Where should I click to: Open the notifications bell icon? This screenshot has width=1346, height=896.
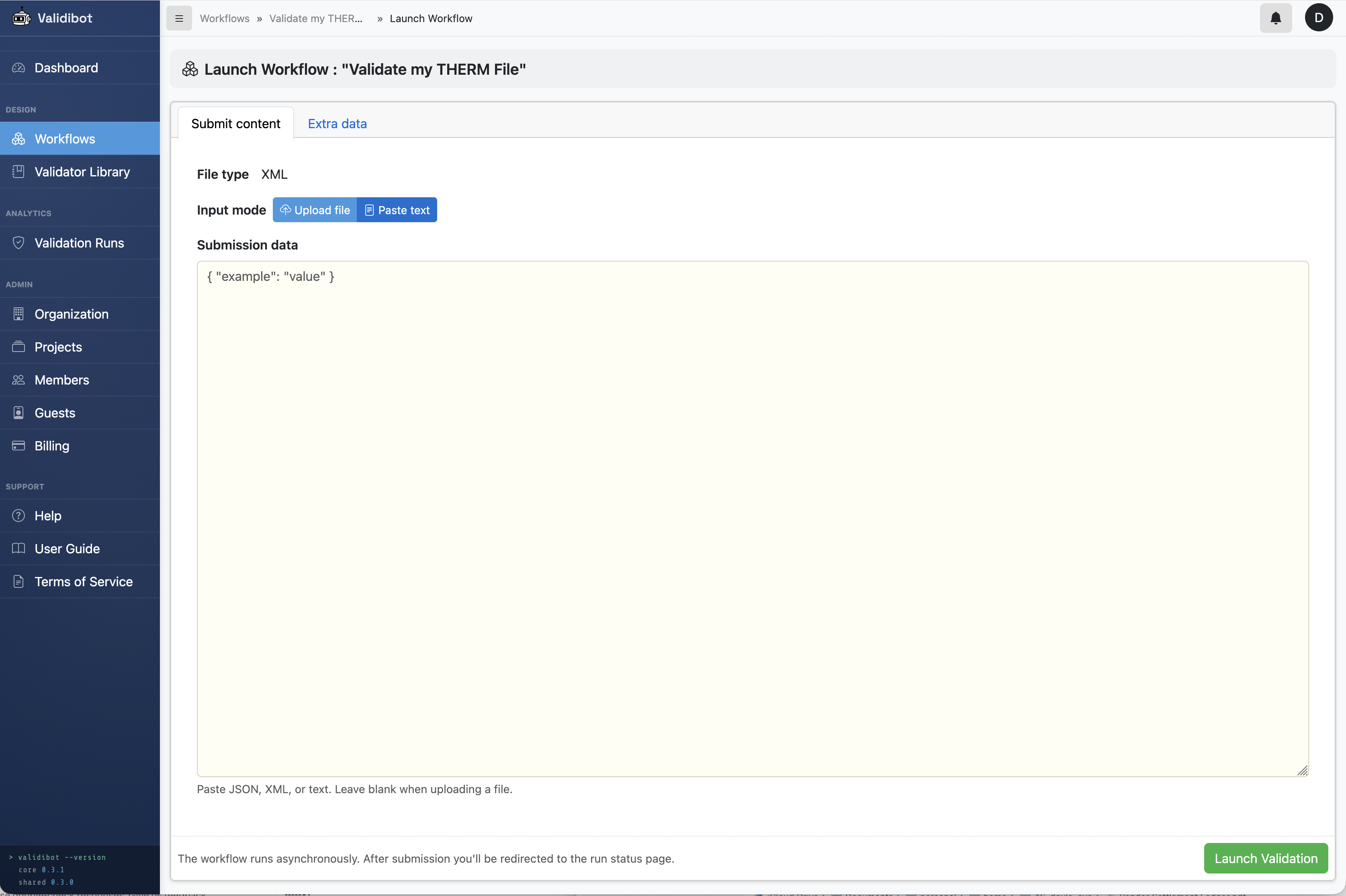point(1274,18)
